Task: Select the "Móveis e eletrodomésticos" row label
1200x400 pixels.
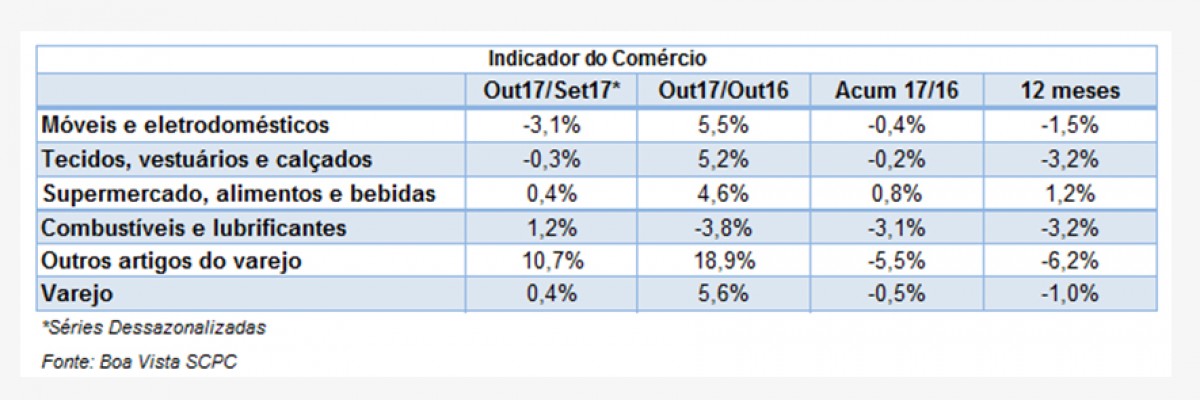Action: point(185,125)
